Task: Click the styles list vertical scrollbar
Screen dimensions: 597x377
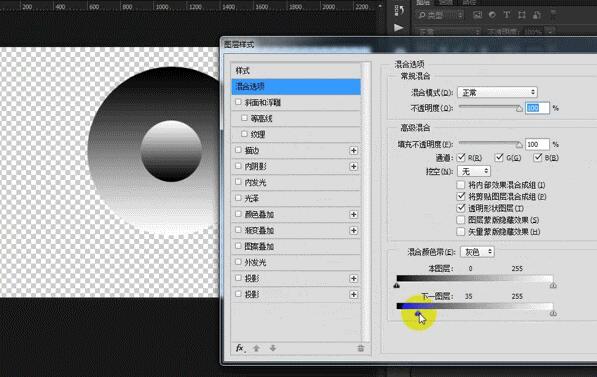Action: 367,202
